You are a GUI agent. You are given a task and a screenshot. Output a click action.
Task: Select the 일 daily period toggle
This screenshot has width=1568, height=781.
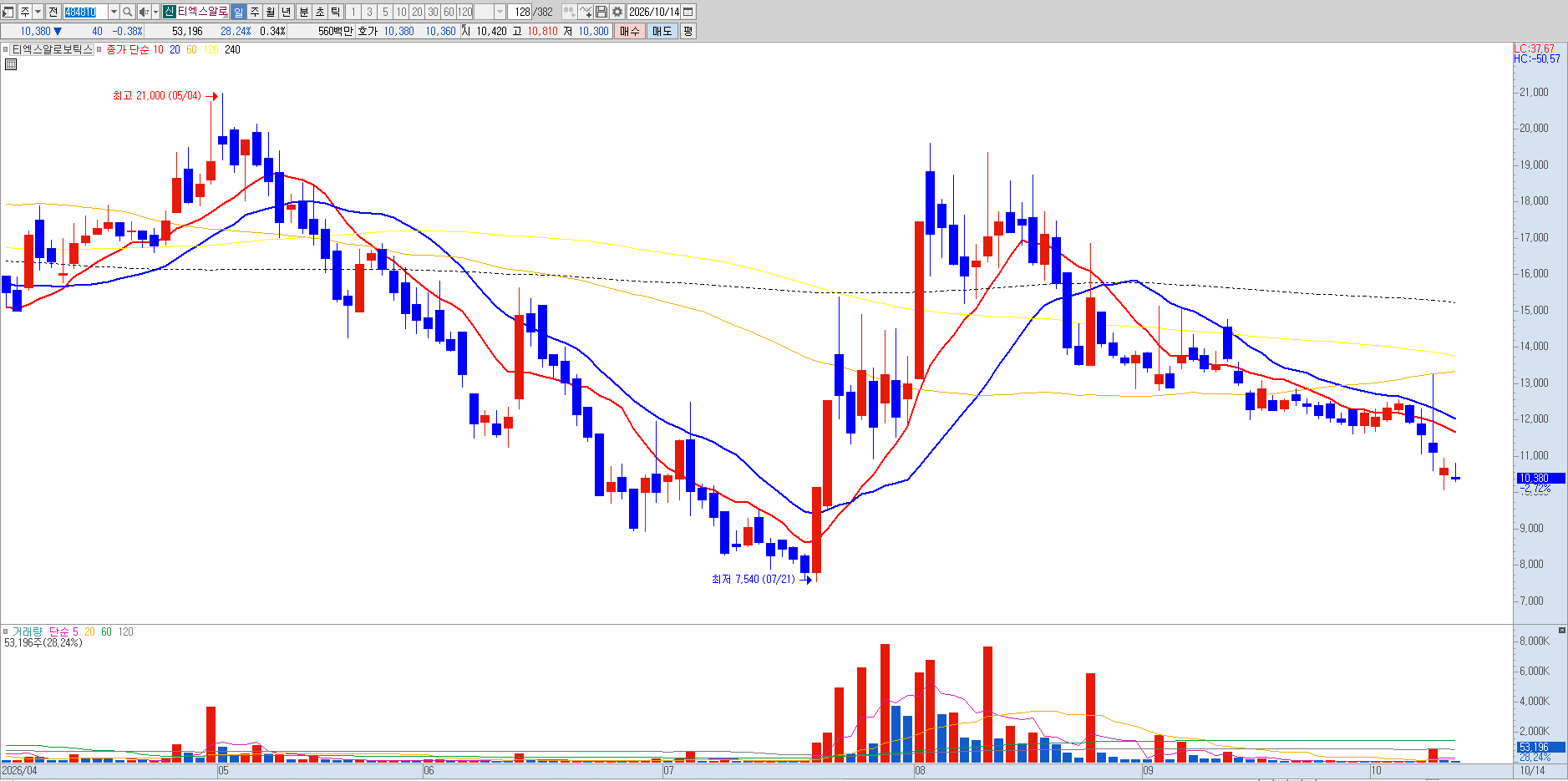click(x=238, y=12)
